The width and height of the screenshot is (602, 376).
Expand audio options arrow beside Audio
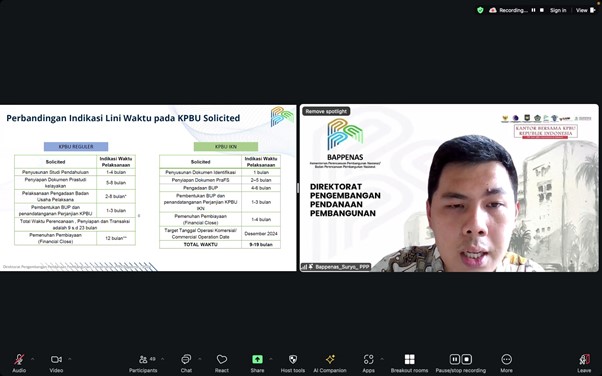point(32,359)
